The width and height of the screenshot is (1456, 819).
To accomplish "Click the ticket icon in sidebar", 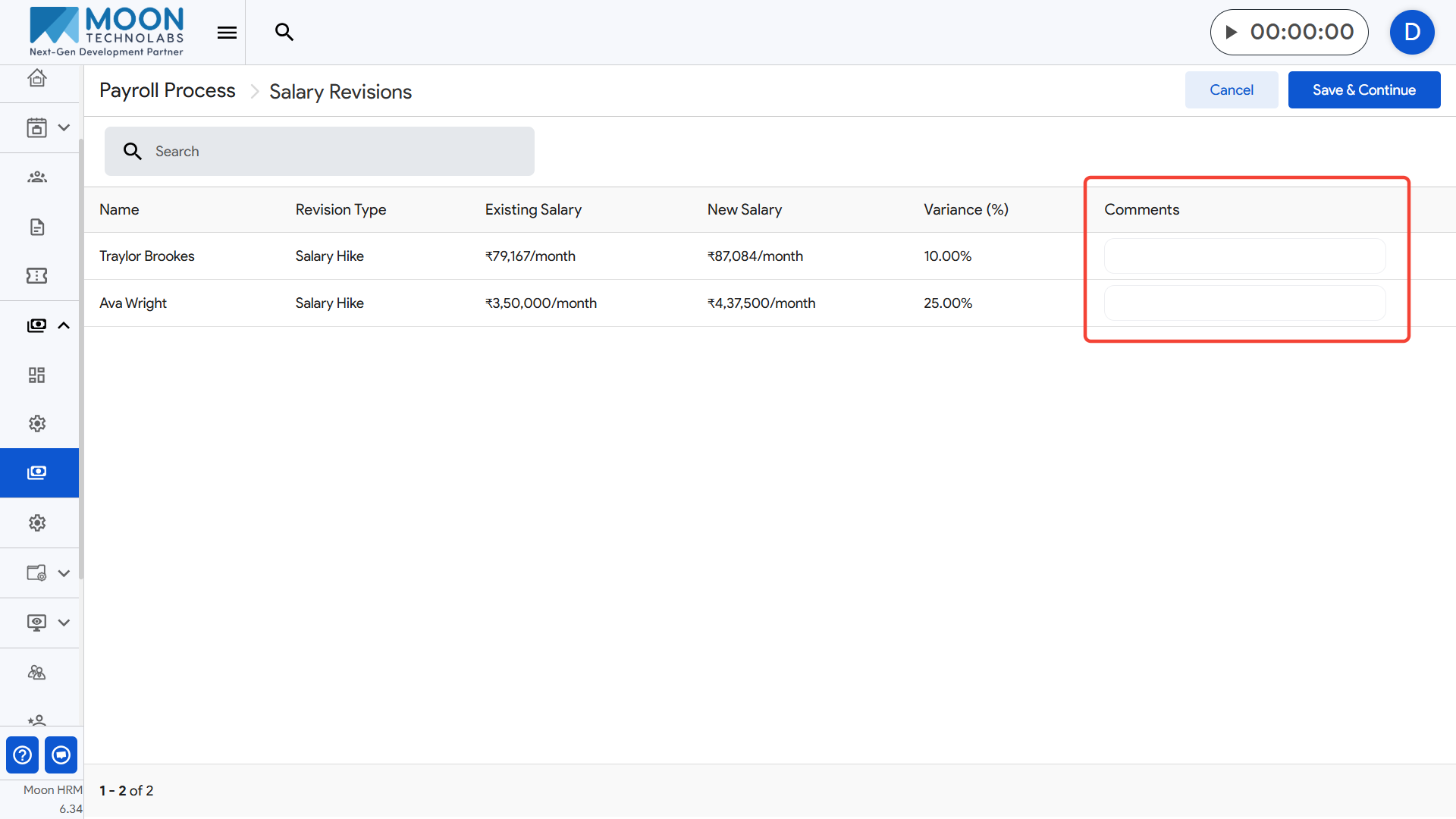I will coord(36,276).
